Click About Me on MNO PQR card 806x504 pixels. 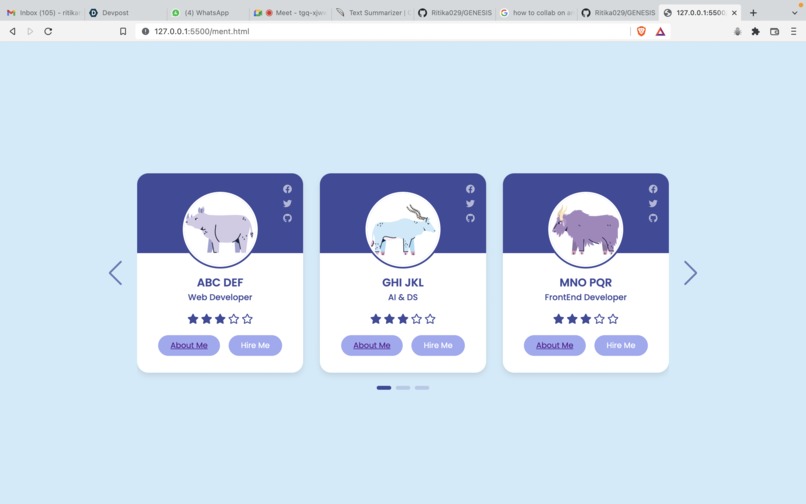click(555, 346)
